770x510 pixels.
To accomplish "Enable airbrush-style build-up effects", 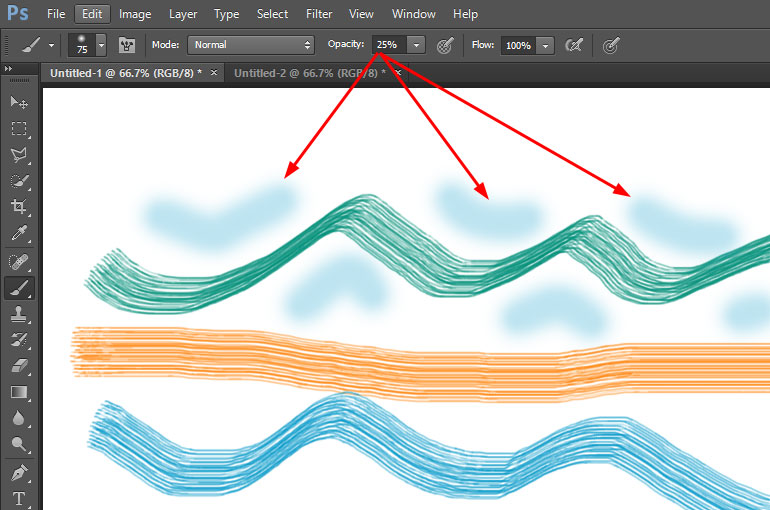I will pyautogui.click(x=574, y=46).
